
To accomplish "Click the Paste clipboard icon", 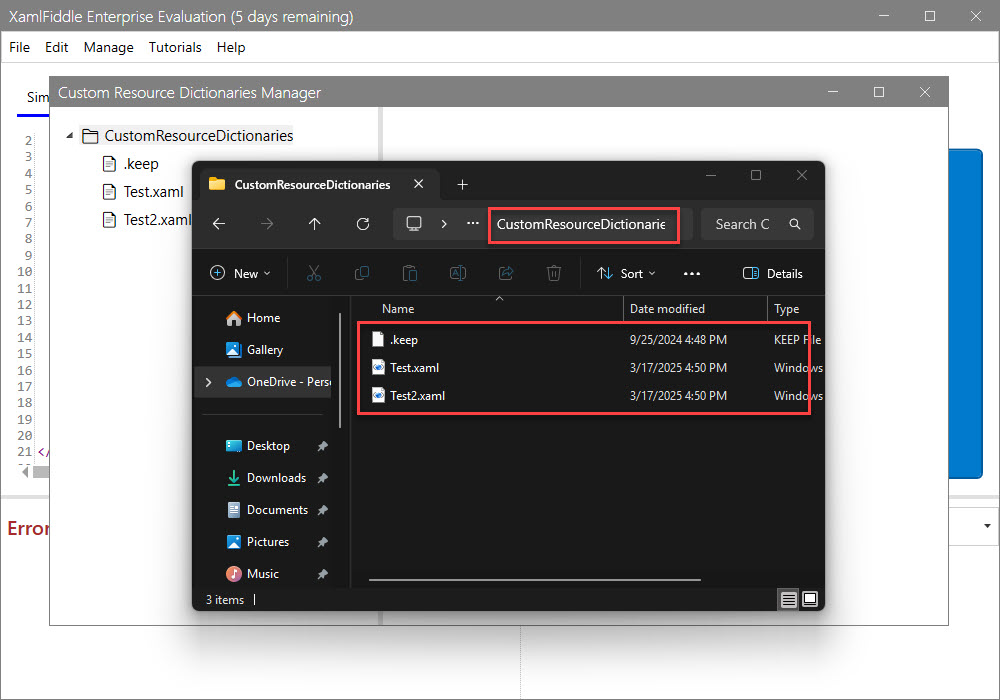I will point(409,273).
